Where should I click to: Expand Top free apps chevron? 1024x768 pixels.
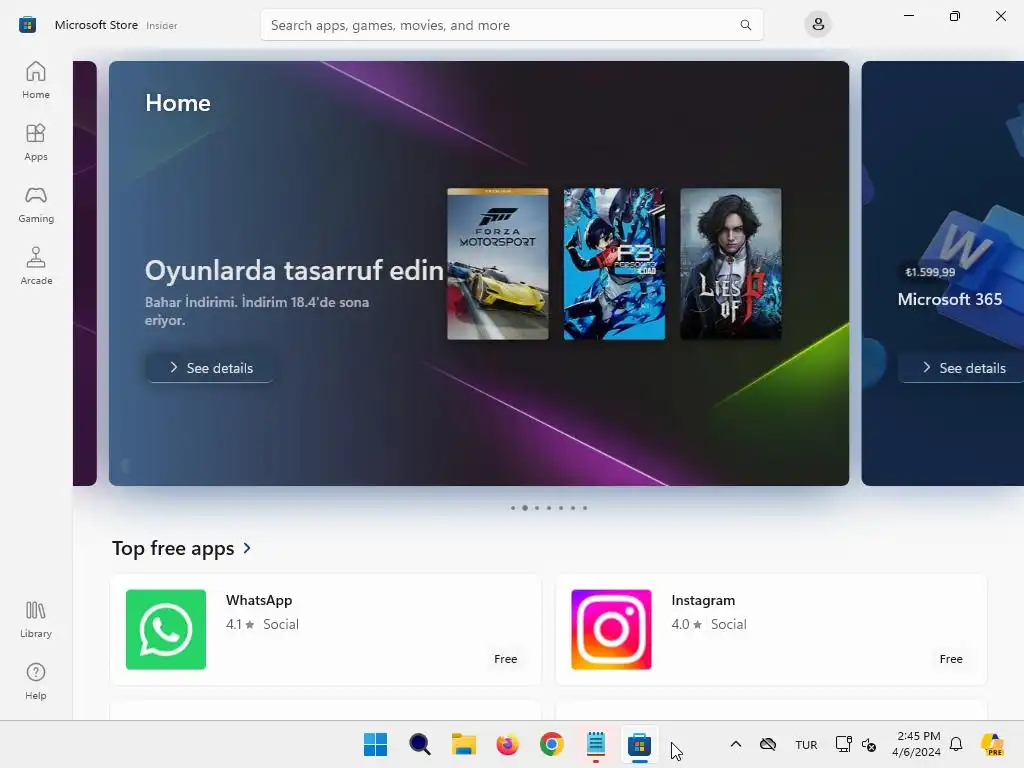tap(247, 548)
